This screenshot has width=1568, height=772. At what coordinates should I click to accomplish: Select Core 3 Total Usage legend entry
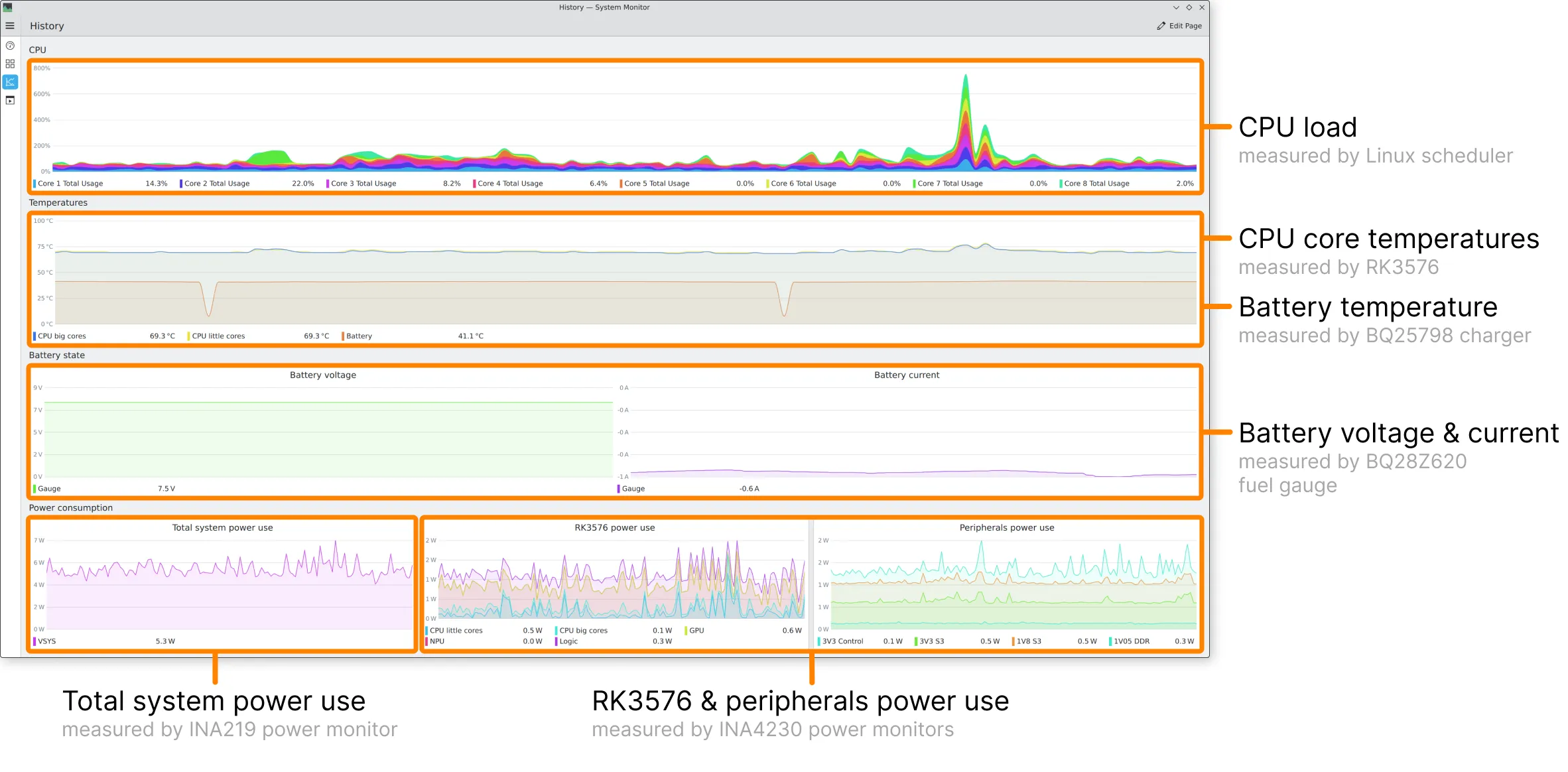point(394,184)
